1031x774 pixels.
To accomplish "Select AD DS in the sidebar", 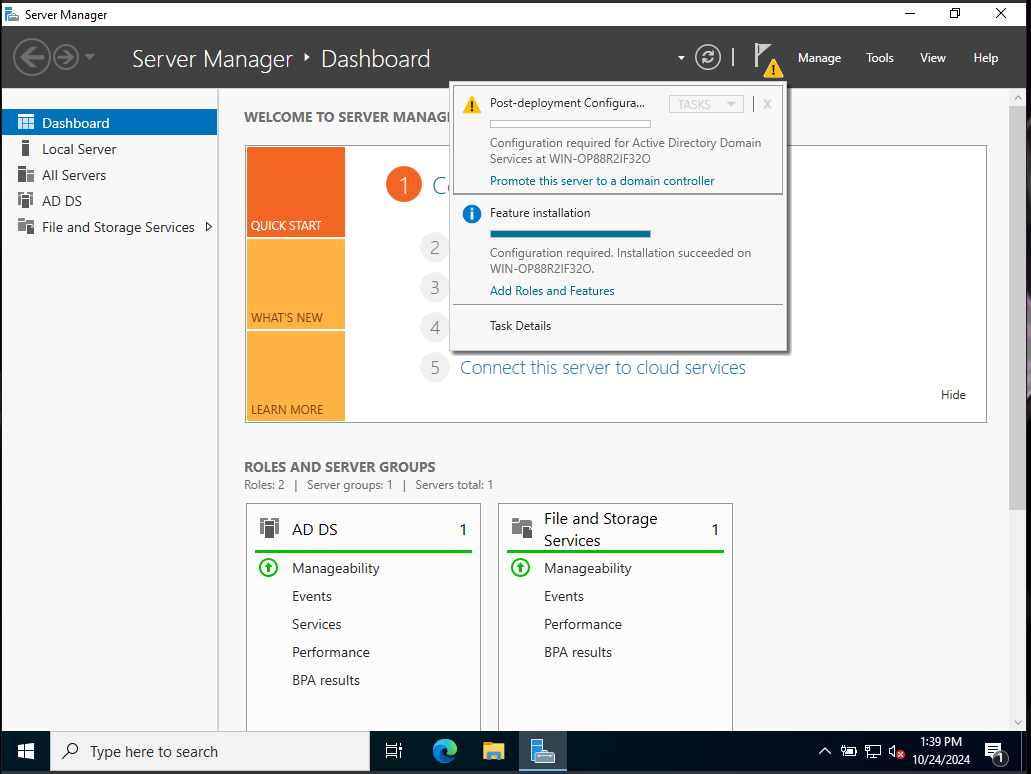I will point(109,201).
